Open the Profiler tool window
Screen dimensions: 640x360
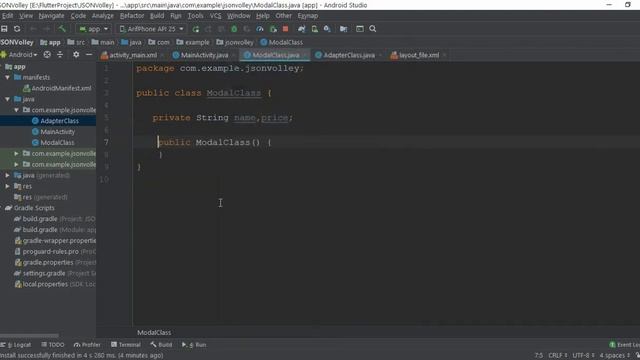point(87,345)
